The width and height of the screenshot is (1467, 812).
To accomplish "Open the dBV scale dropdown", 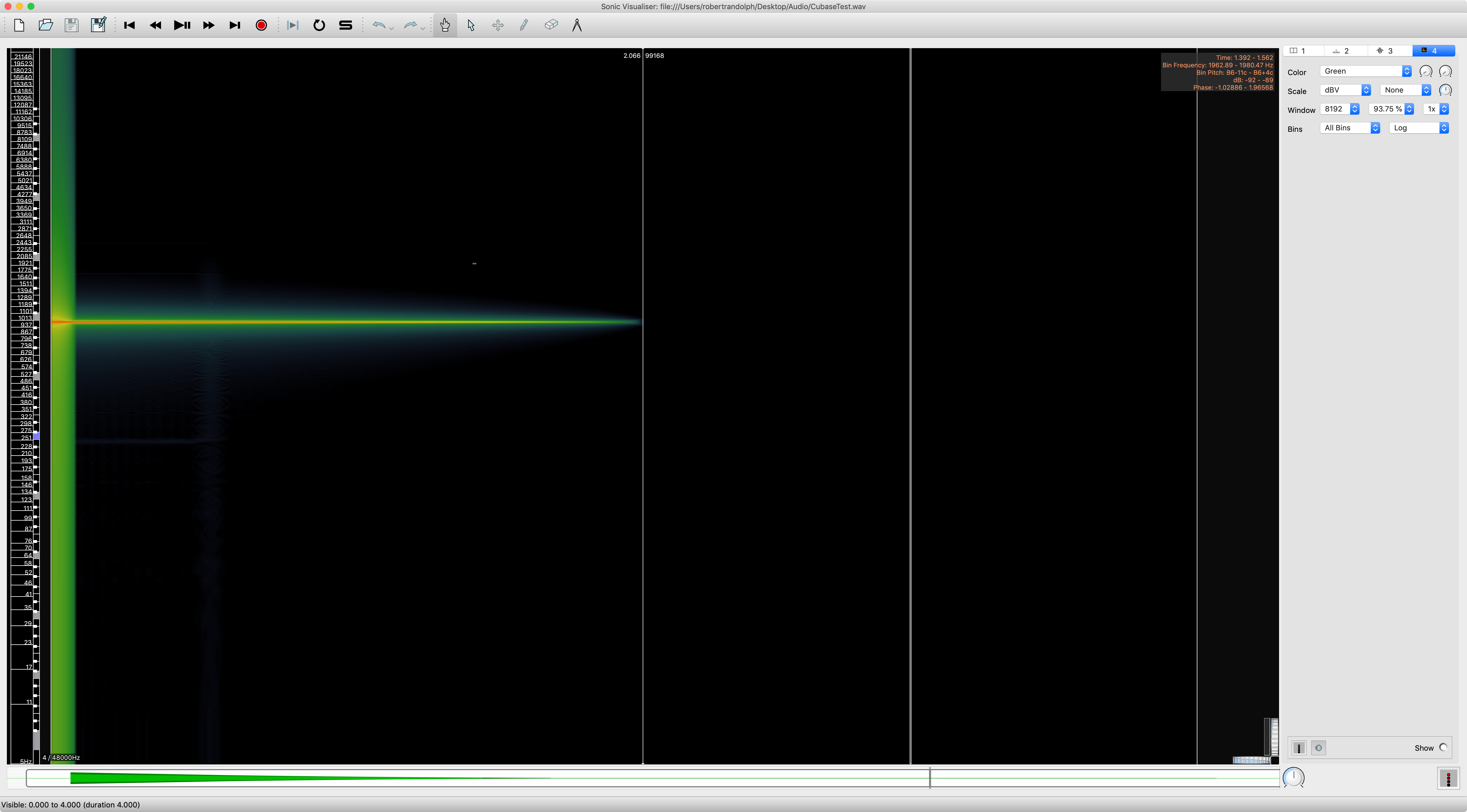I will point(1345,90).
